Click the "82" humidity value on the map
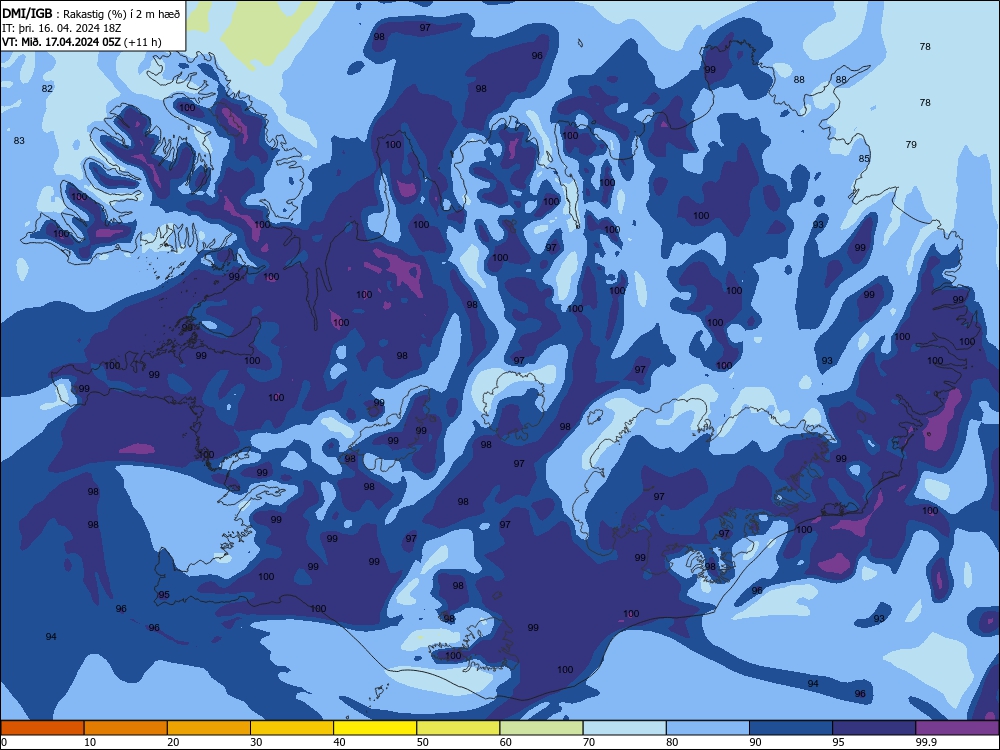Screen dimensions: 1000x750 (x=47, y=89)
